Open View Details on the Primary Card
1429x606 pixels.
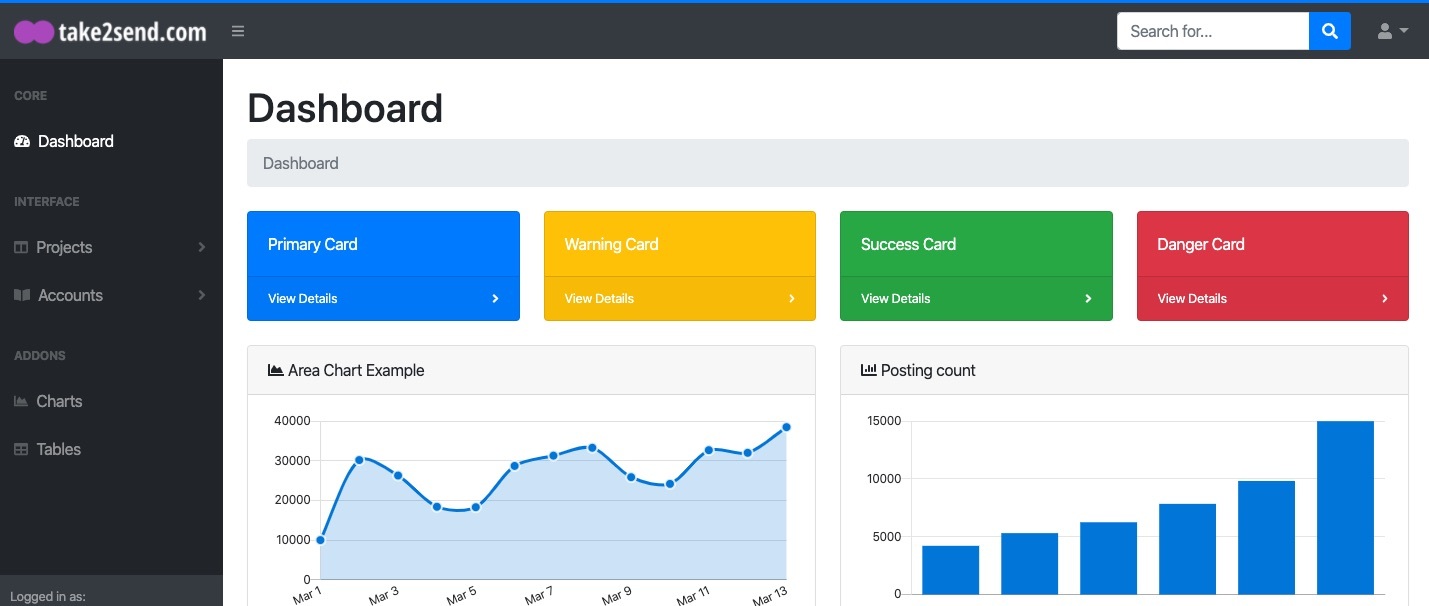(302, 298)
